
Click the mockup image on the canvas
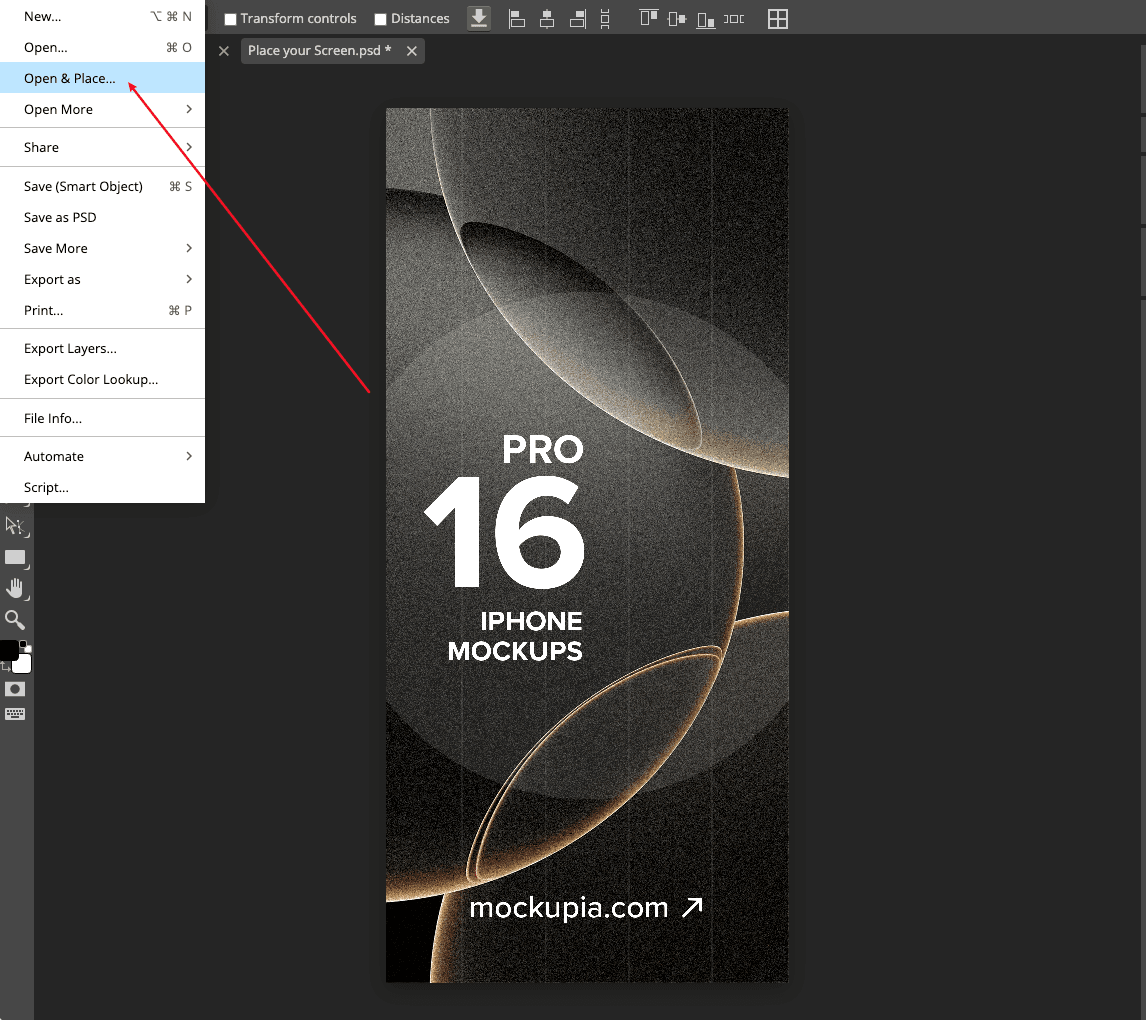pyautogui.click(x=587, y=545)
